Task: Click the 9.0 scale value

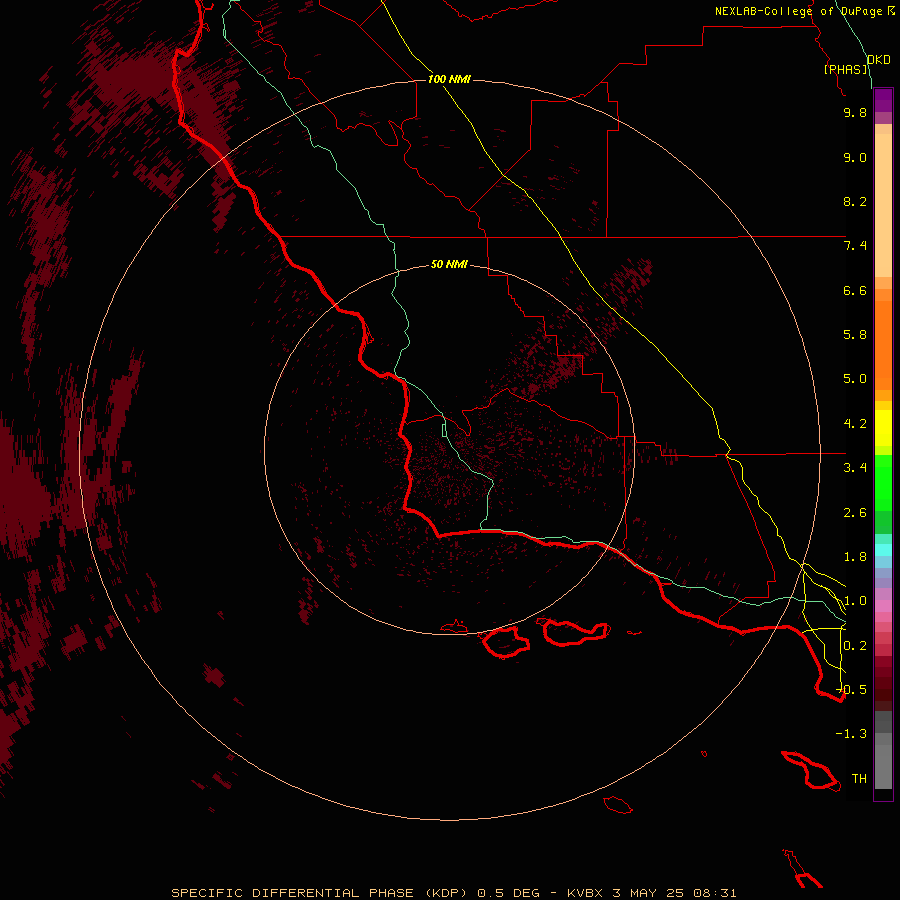Action: coord(855,157)
